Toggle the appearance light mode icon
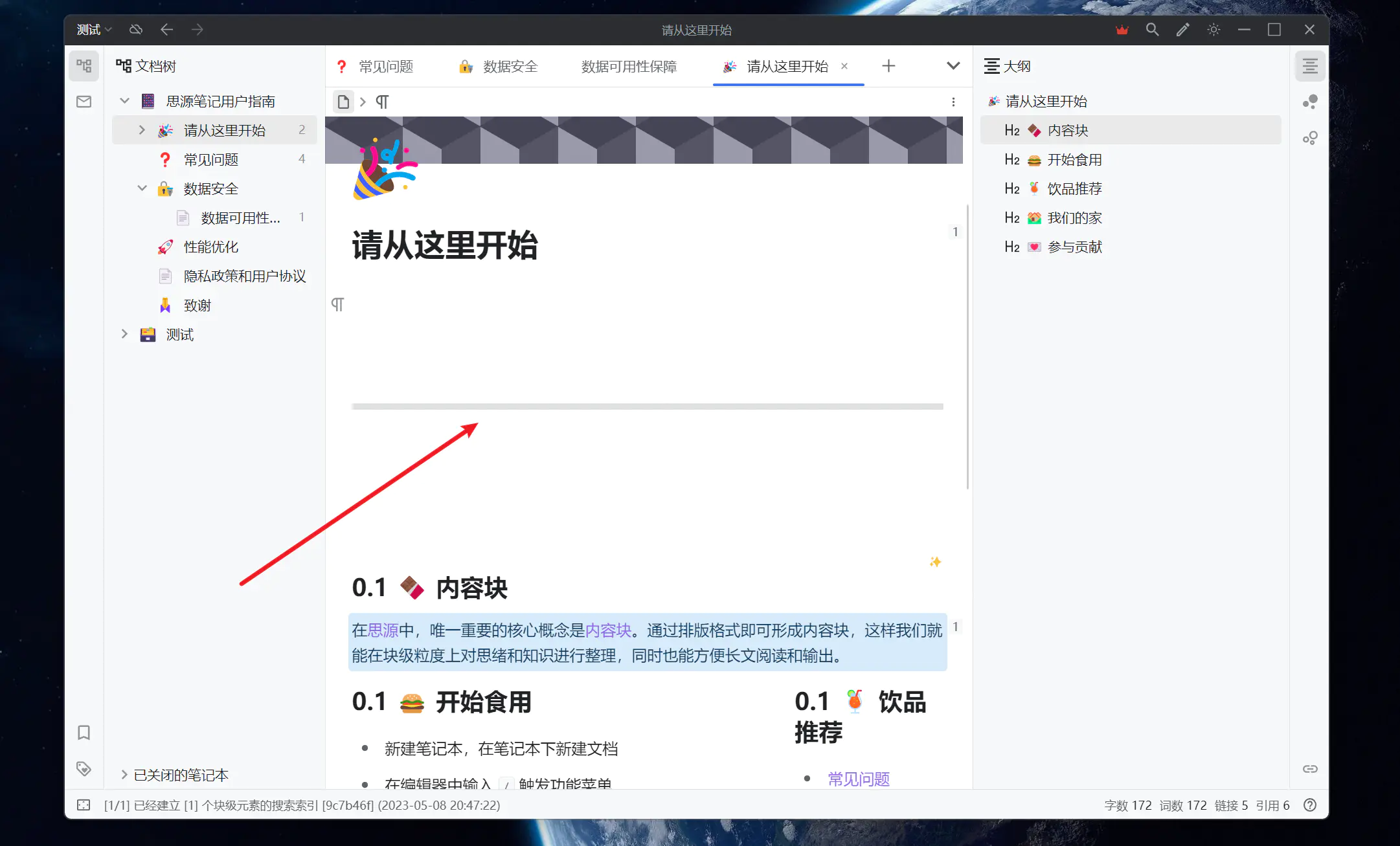Viewport: 1400px width, 846px height. [x=1214, y=30]
